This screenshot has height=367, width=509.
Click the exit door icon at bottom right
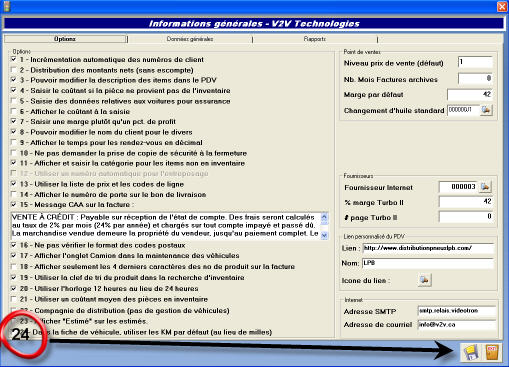(492, 353)
